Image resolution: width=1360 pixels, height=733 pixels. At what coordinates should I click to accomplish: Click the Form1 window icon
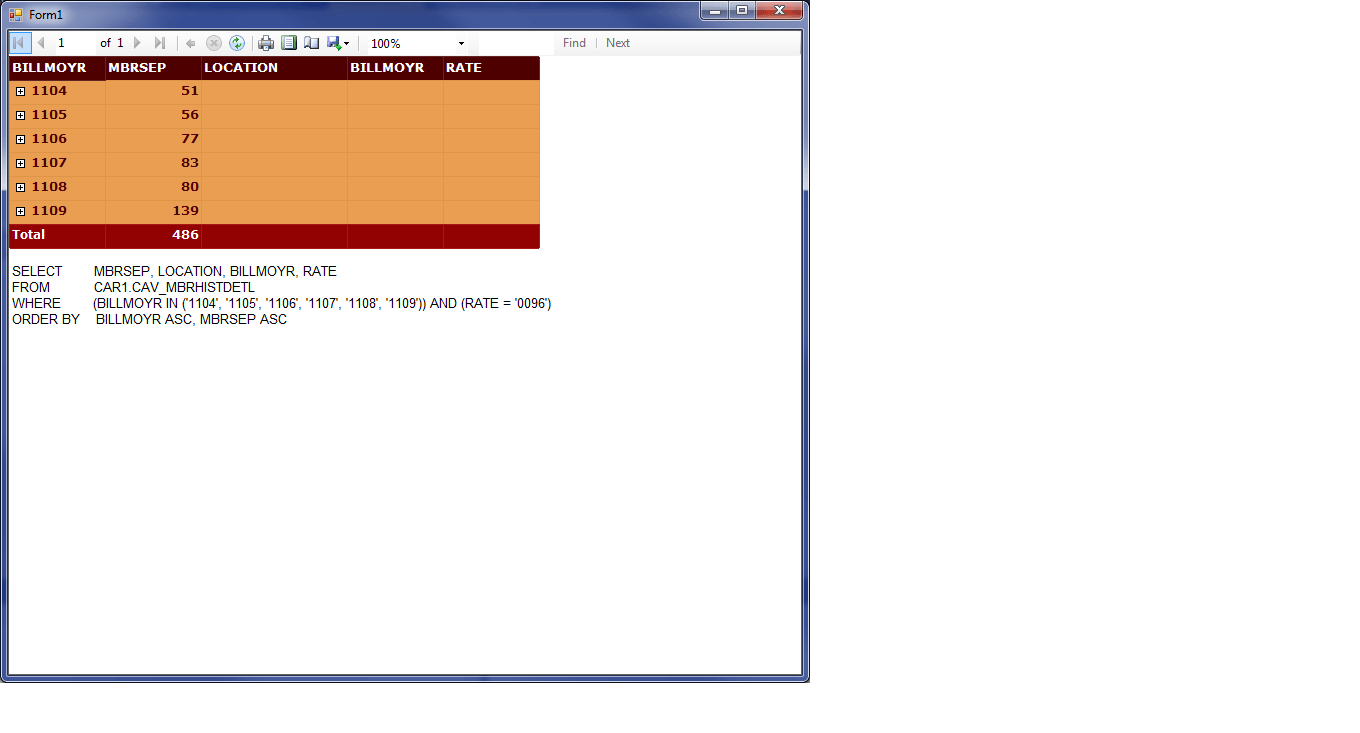point(16,15)
